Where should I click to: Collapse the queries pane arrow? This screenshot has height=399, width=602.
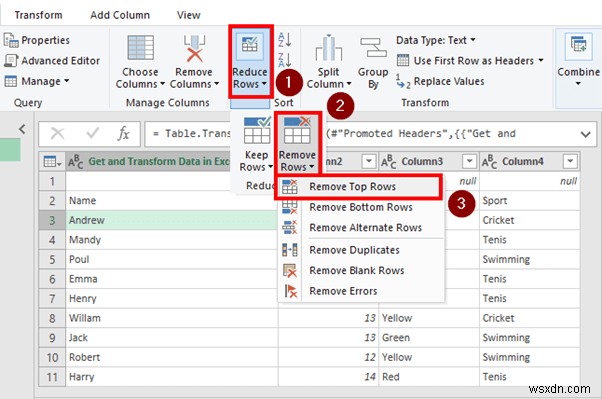(x=22, y=129)
